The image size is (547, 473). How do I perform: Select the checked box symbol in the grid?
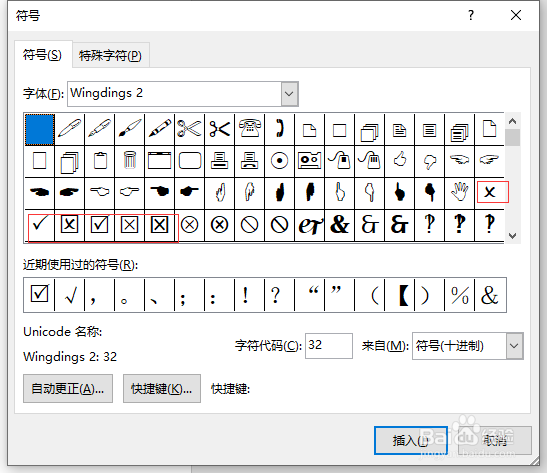pyautogui.click(x=99, y=225)
